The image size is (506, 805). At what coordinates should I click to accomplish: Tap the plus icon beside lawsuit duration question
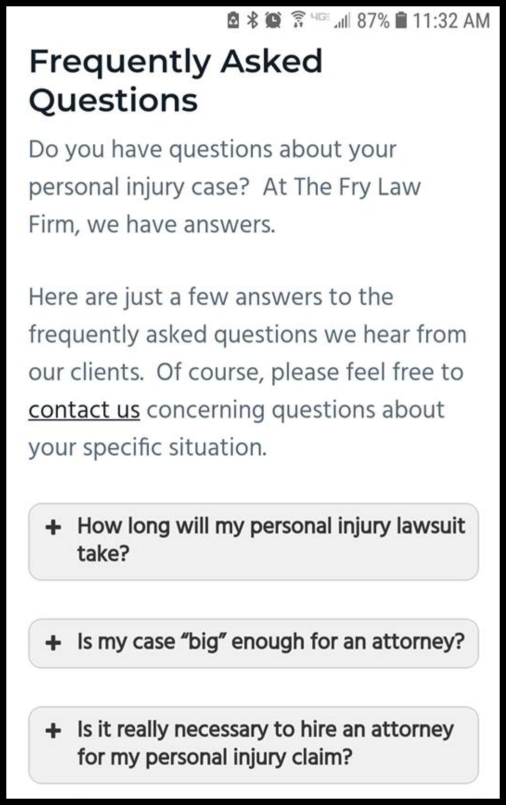pyautogui.click(x=53, y=527)
